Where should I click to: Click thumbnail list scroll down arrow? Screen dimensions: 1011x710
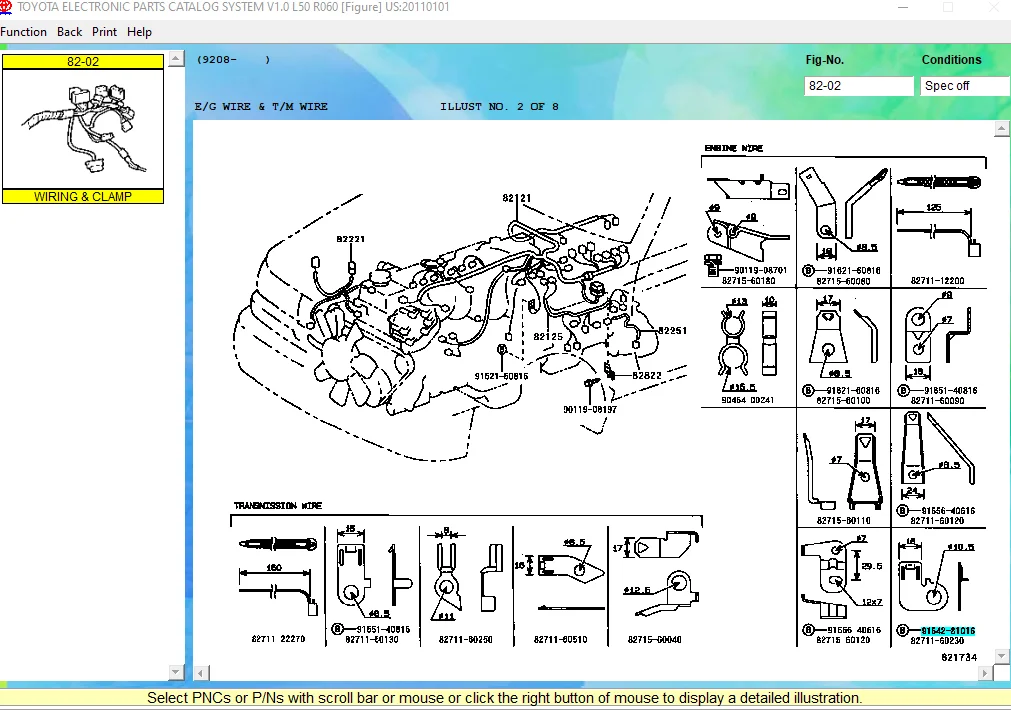point(176,672)
